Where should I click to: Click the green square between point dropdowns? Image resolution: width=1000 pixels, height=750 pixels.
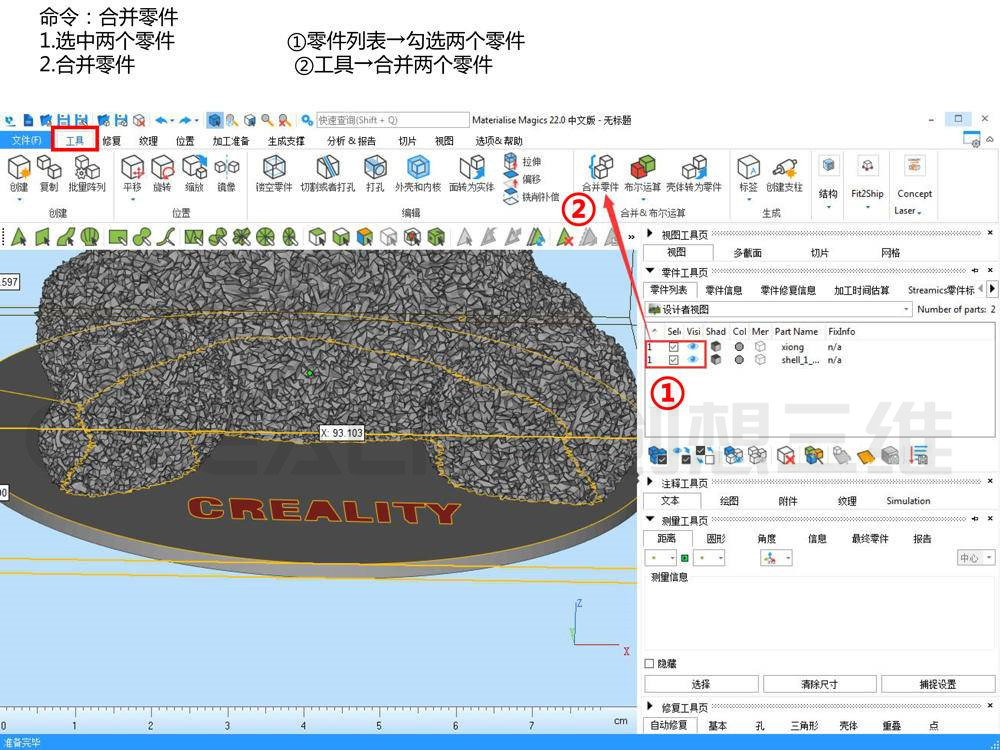[684, 558]
